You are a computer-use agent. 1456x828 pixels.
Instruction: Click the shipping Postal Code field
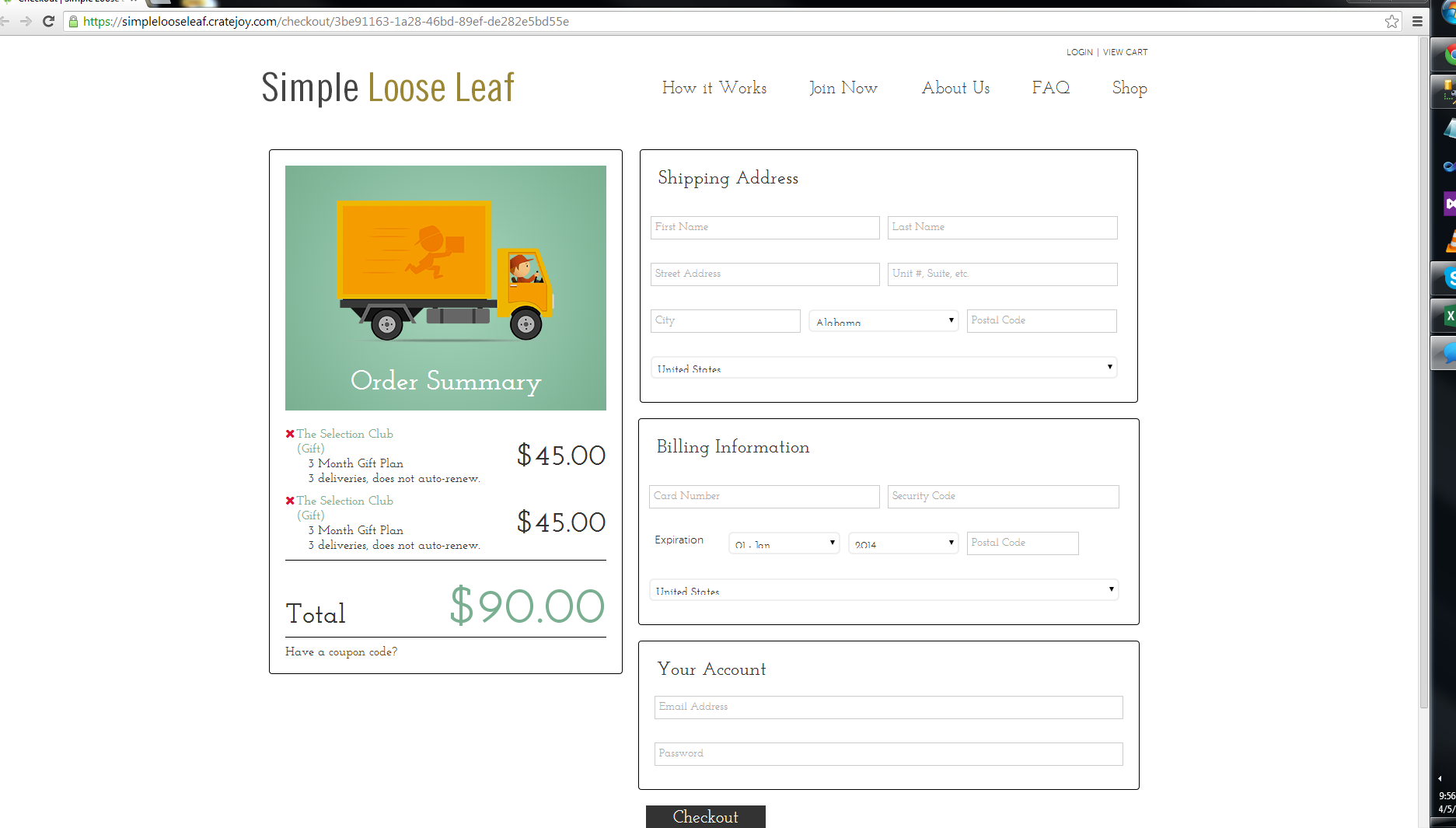point(1042,321)
